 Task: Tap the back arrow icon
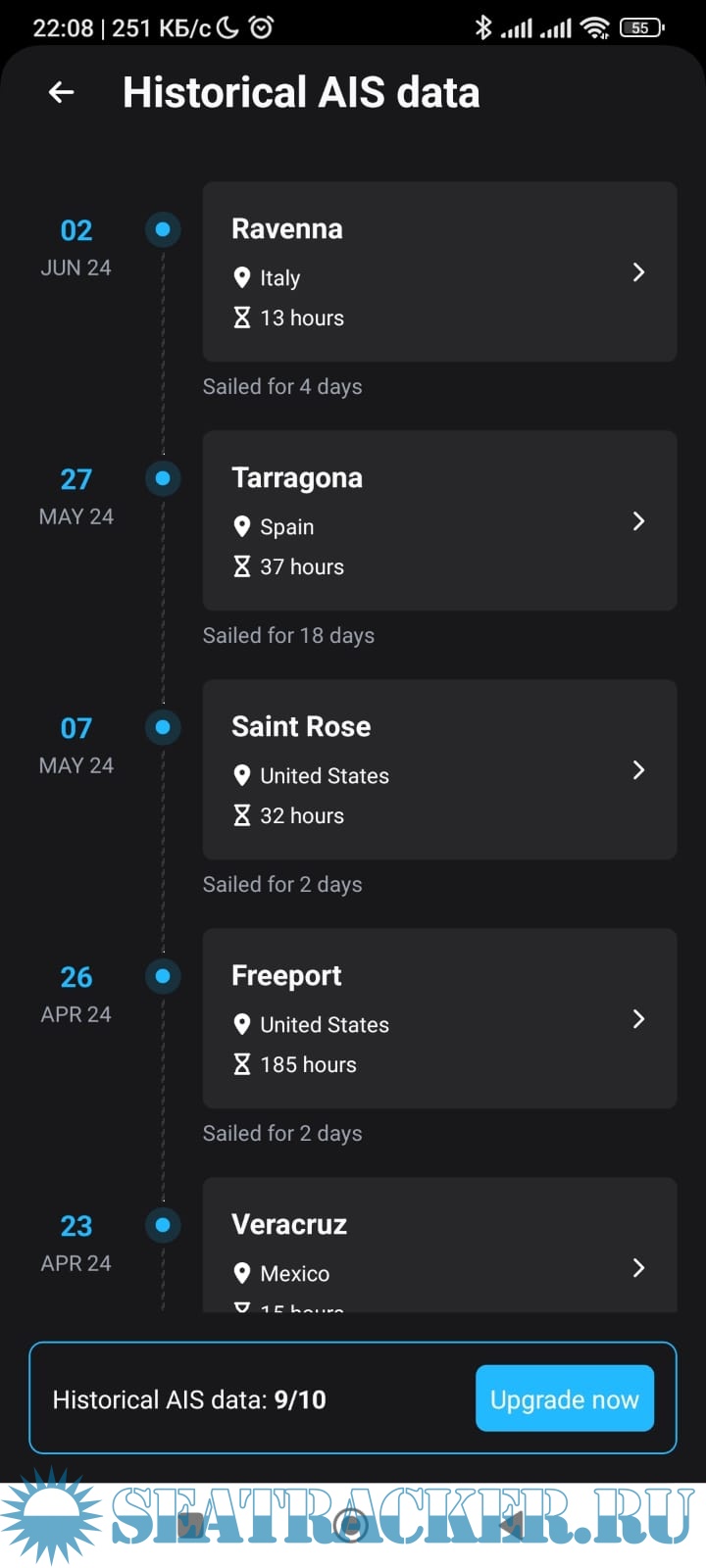click(x=61, y=92)
